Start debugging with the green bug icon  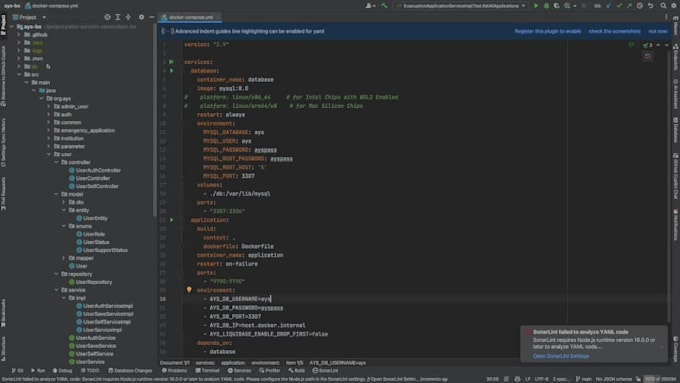tap(546, 6)
